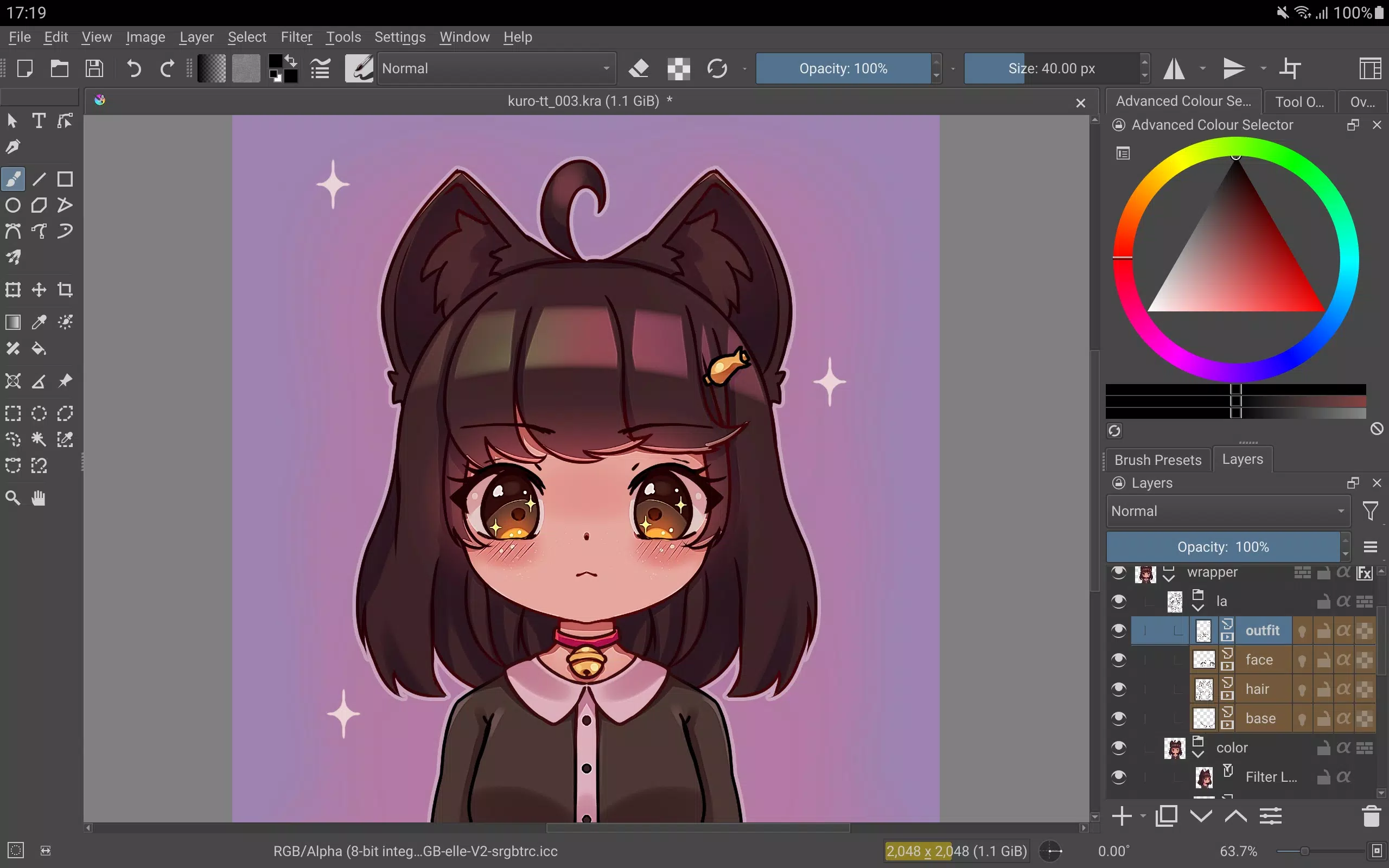Select the Freehand Brush tool
Screen dimensions: 1389x868
pos(12,178)
